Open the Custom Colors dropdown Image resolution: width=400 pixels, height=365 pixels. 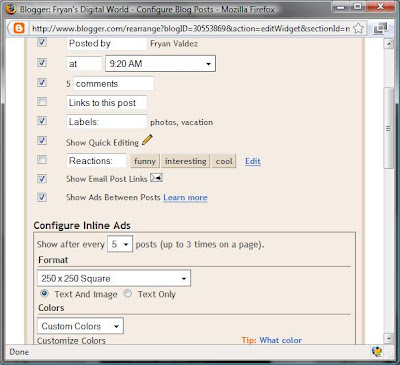pyautogui.click(x=80, y=326)
